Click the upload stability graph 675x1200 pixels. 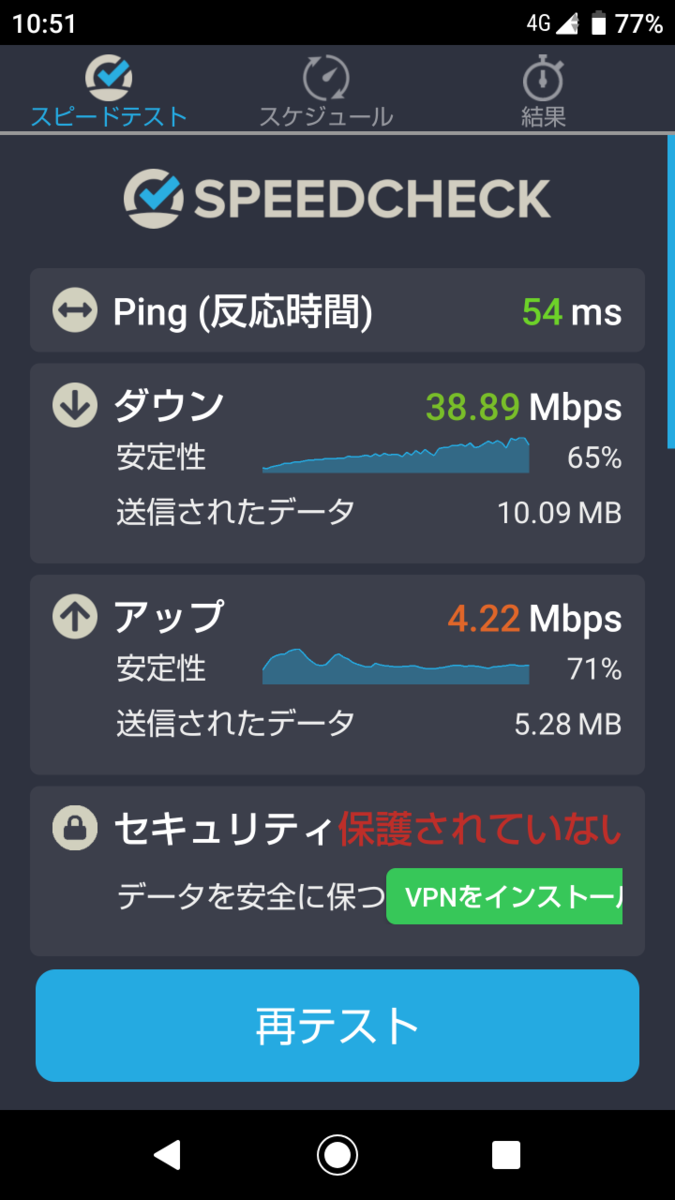(394, 664)
